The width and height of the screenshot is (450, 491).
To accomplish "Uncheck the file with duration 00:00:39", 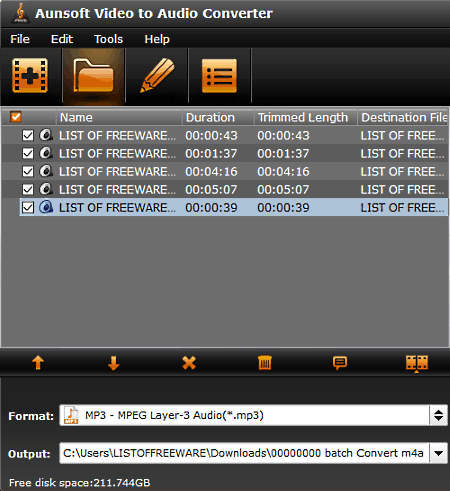I will point(28,208).
